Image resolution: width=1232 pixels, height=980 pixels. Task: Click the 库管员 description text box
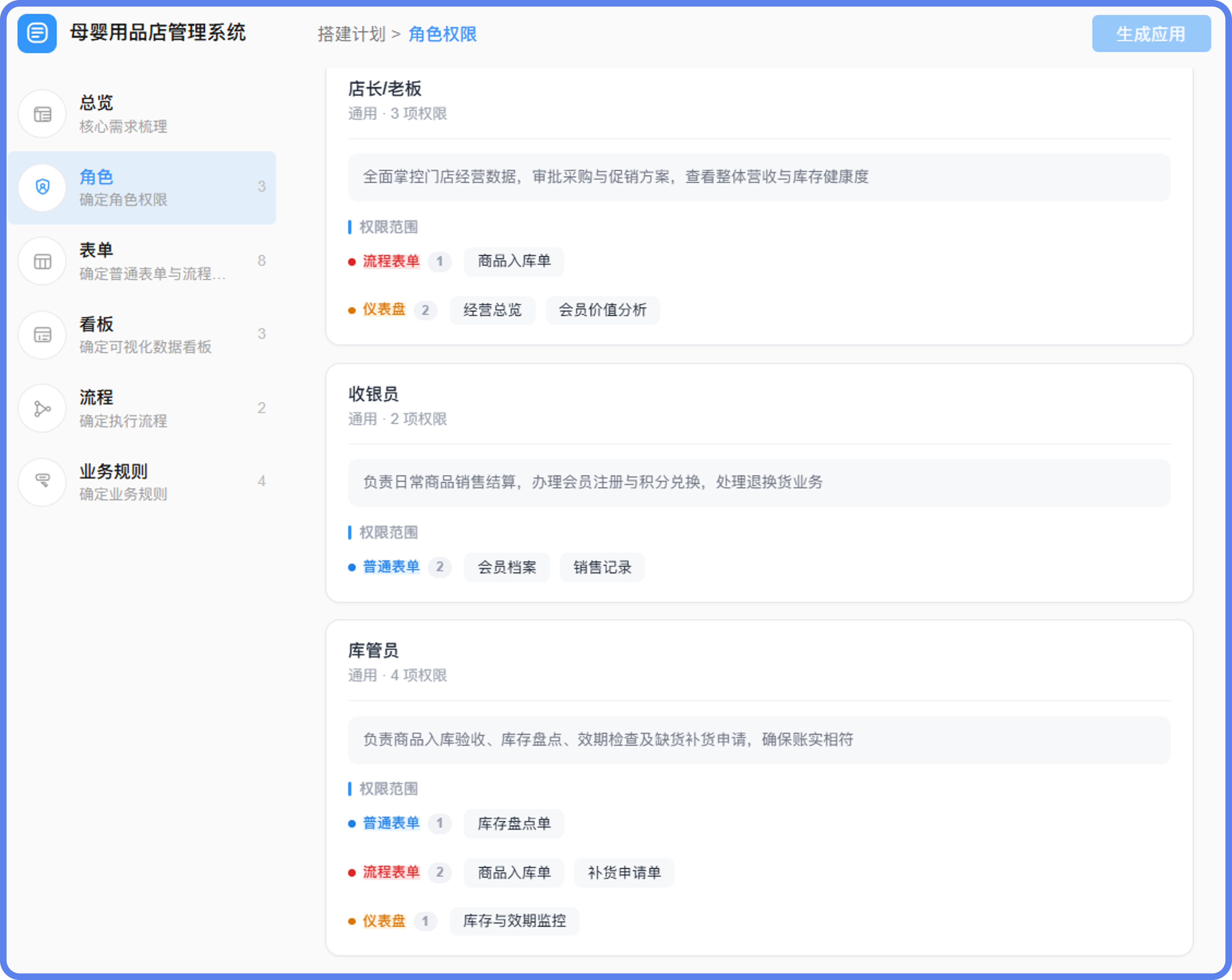(759, 740)
